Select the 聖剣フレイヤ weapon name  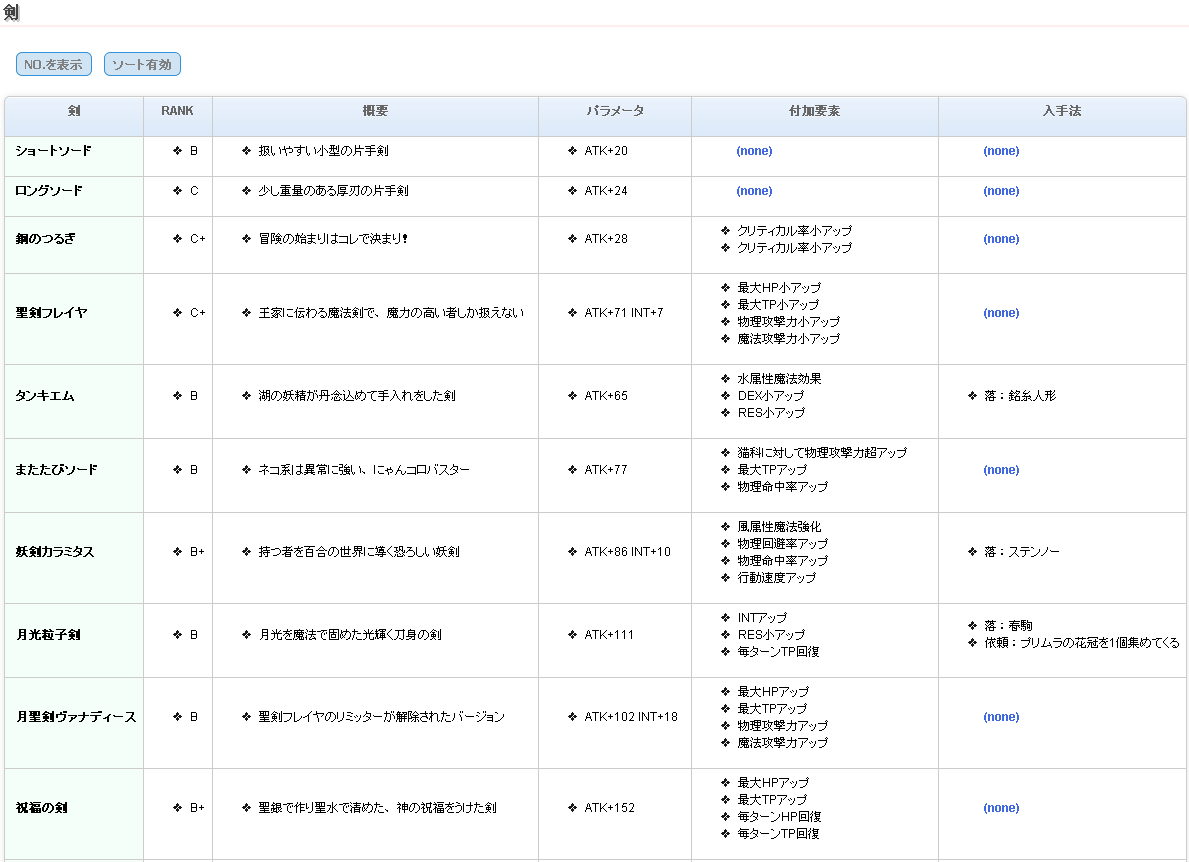point(51,313)
